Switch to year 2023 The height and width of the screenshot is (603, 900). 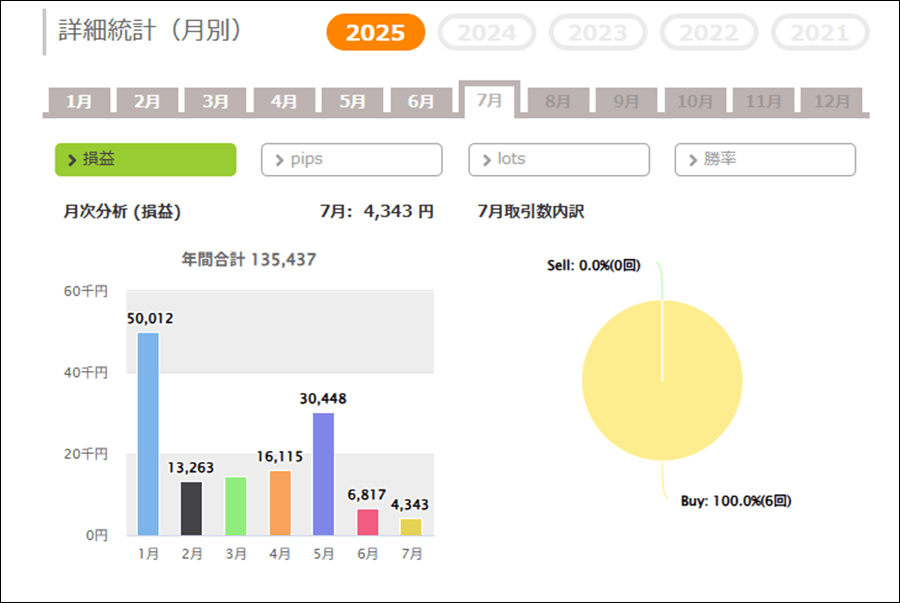click(x=598, y=33)
